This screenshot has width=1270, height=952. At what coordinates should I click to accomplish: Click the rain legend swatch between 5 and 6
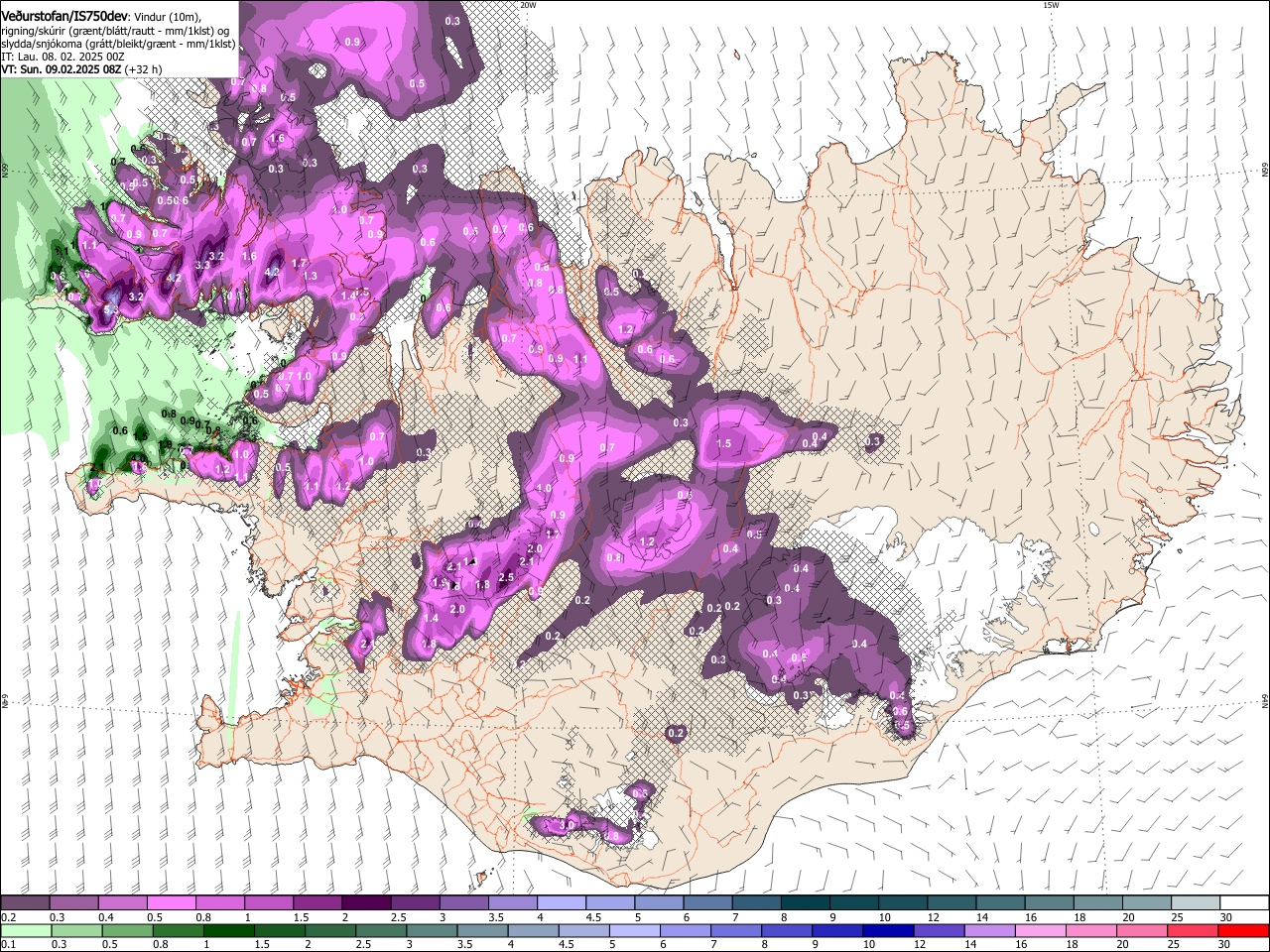pyautogui.click(x=634, y=931)
